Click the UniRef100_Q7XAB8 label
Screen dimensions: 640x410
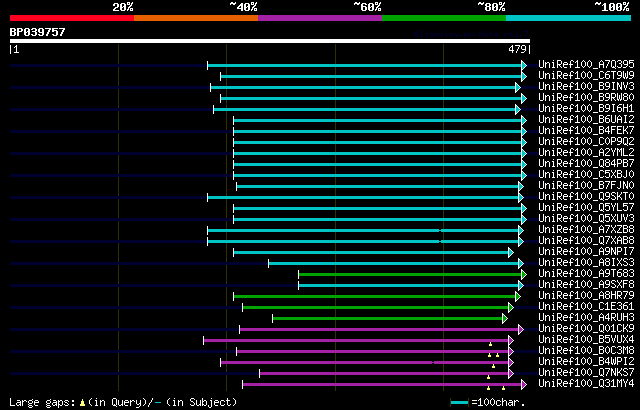(586, 241)
